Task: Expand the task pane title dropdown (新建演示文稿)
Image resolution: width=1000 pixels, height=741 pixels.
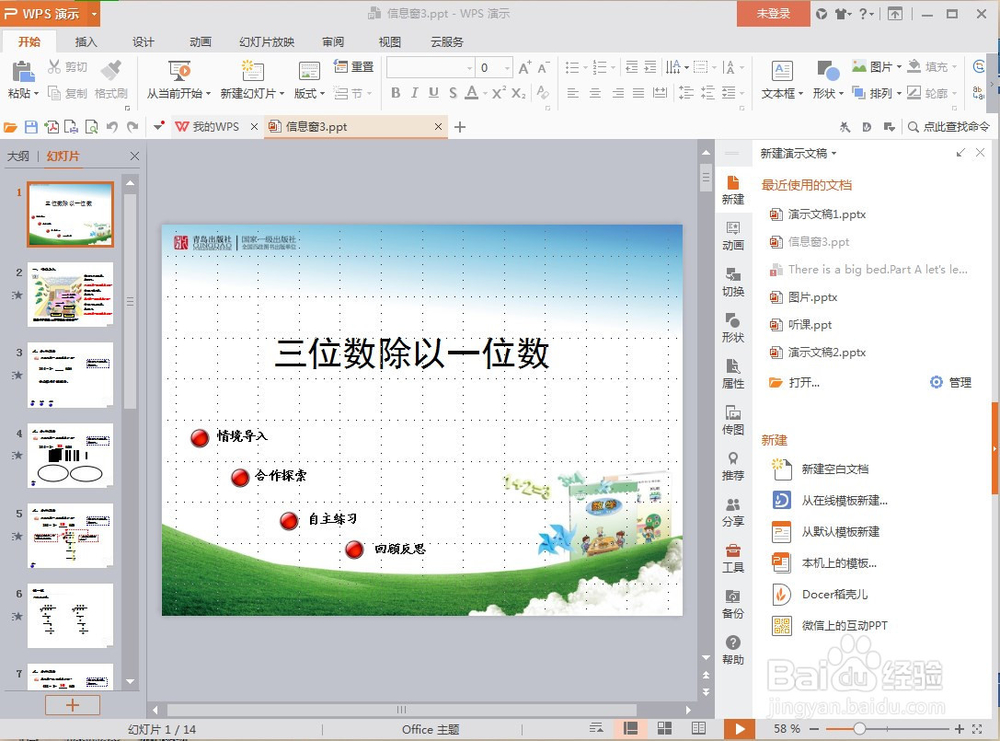Action: click(834, 154)
